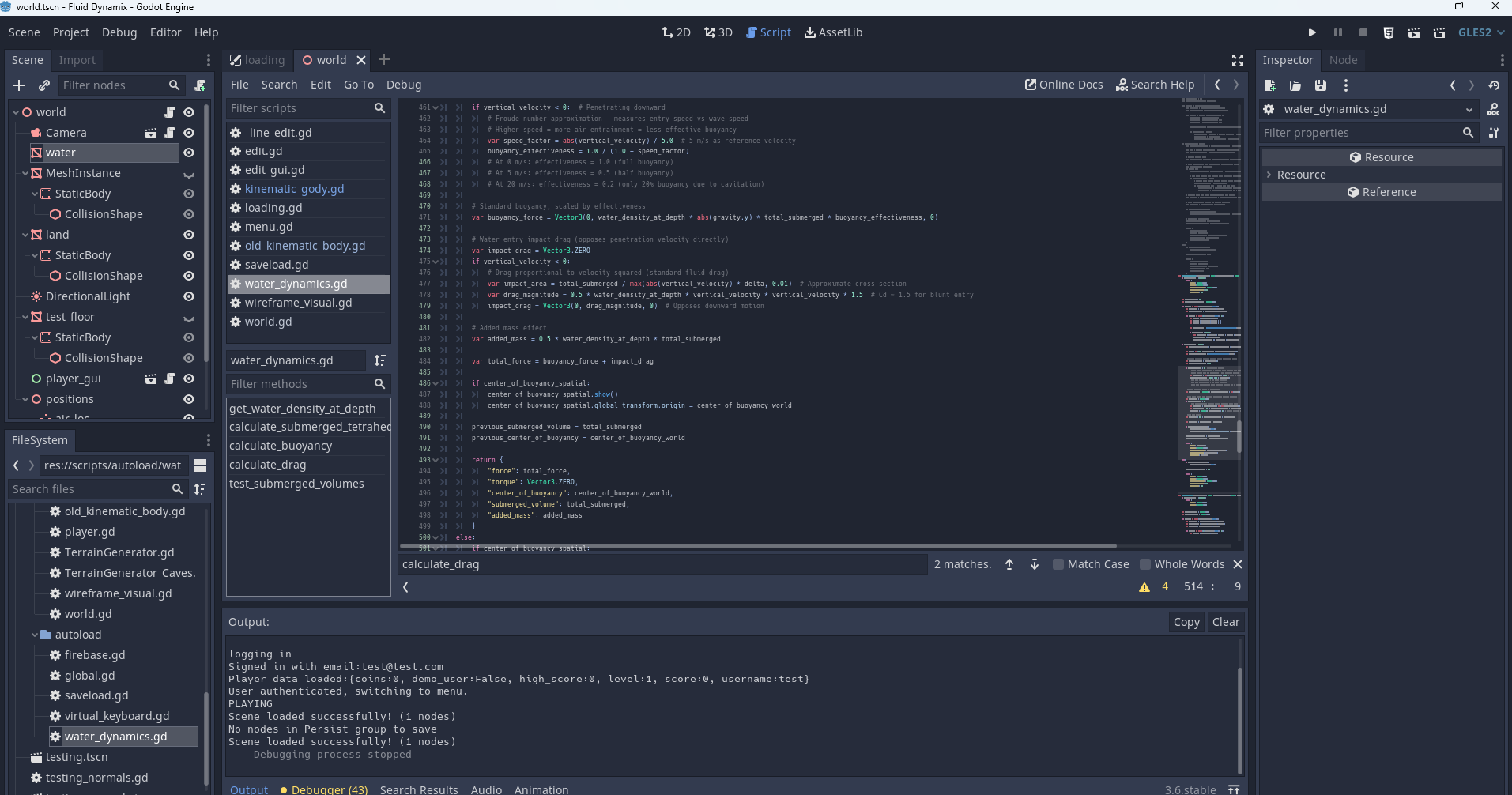Enable the Whole Words checkbox
The width and height of the screenshot is (1512, 795).
pyautogui.click(x=1145, y=564)
